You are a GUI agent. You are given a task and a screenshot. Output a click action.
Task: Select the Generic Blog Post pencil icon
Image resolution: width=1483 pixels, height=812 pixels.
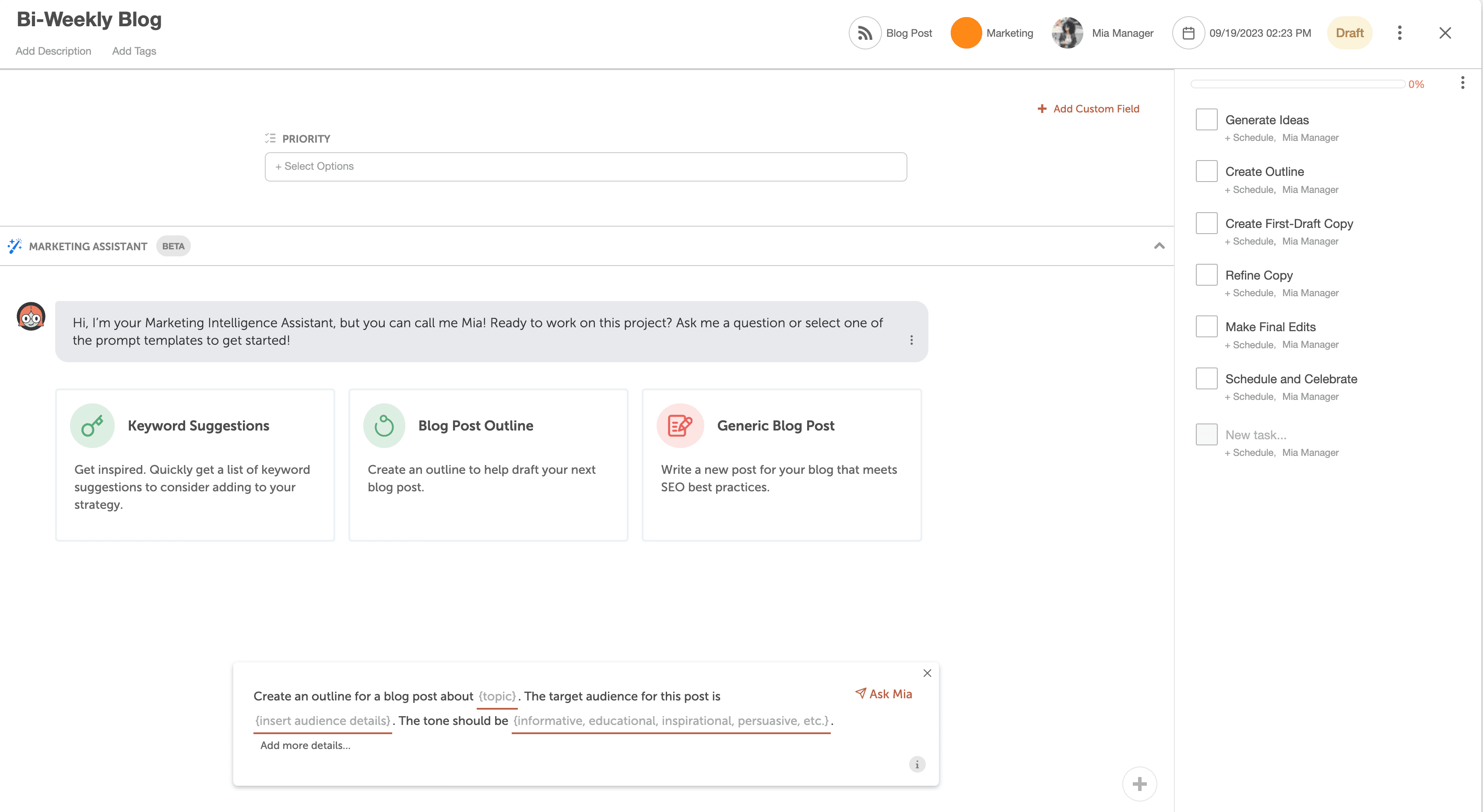[679, 425]
